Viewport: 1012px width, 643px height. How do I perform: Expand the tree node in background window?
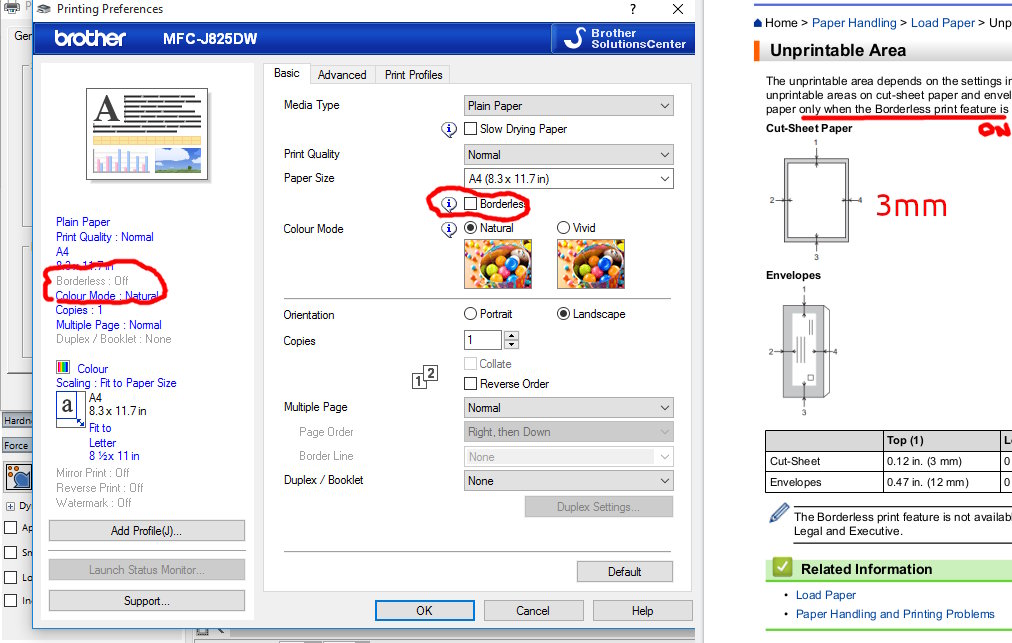pyautogui.click(x=10, y=506)
